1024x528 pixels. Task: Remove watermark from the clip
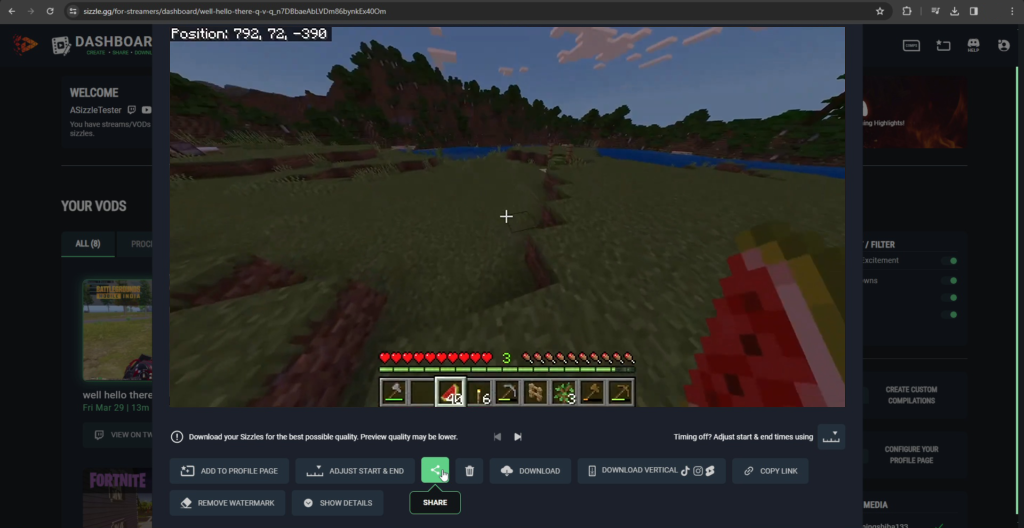227,503
